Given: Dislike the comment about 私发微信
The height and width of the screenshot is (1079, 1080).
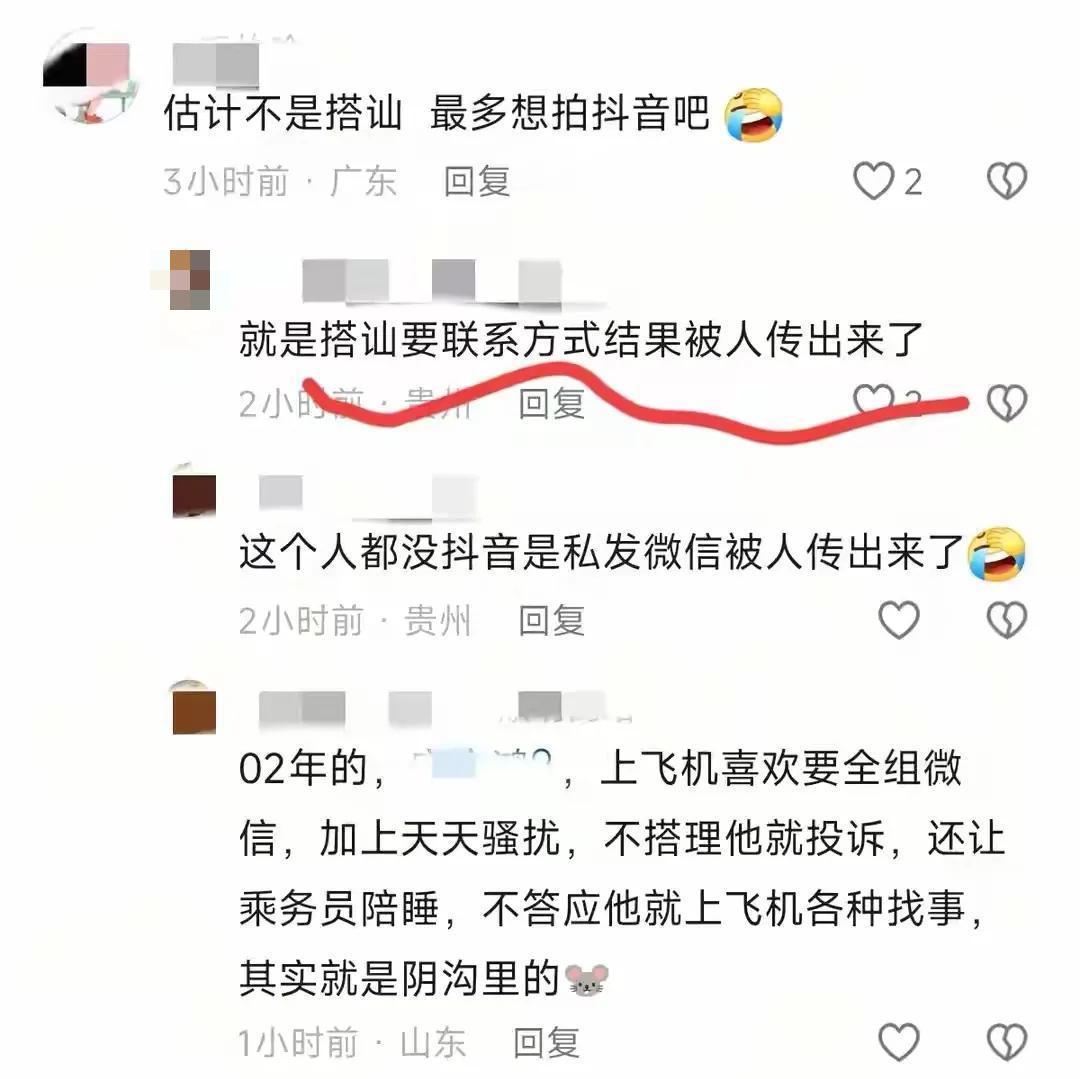Looking at the screenshot, I should coord(1007,620).
